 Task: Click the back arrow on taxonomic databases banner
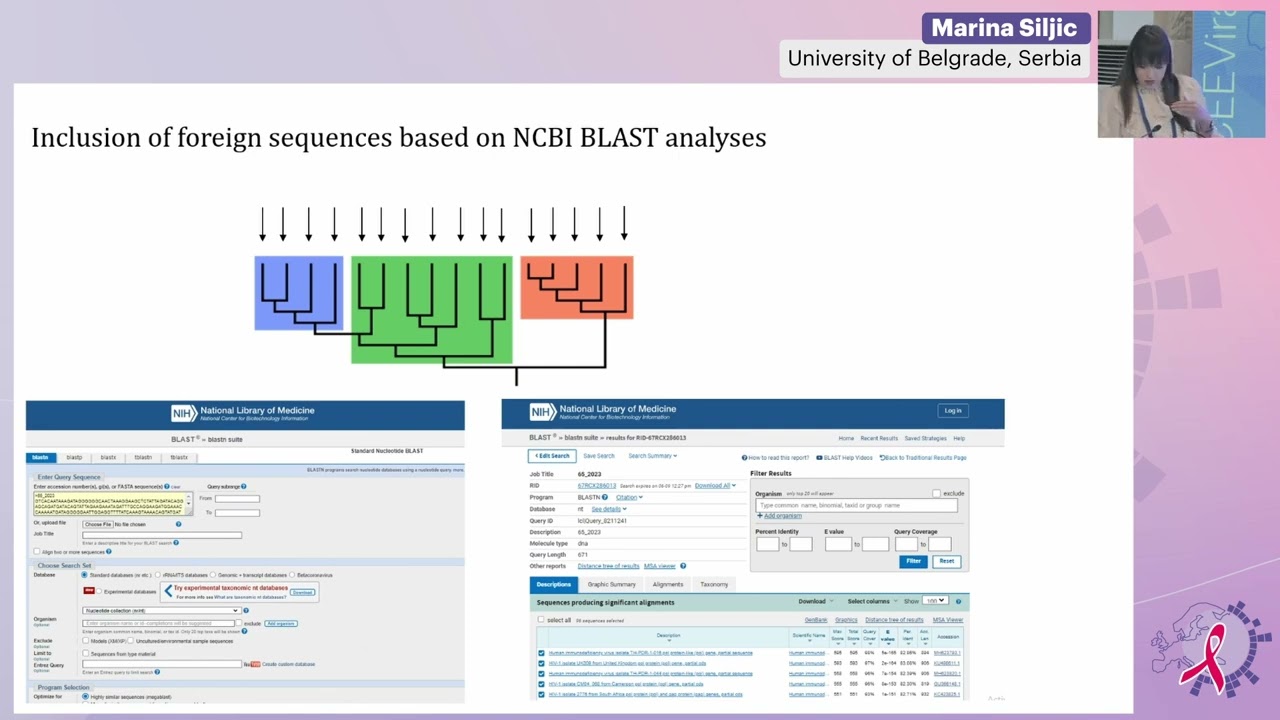pos(168,590)
